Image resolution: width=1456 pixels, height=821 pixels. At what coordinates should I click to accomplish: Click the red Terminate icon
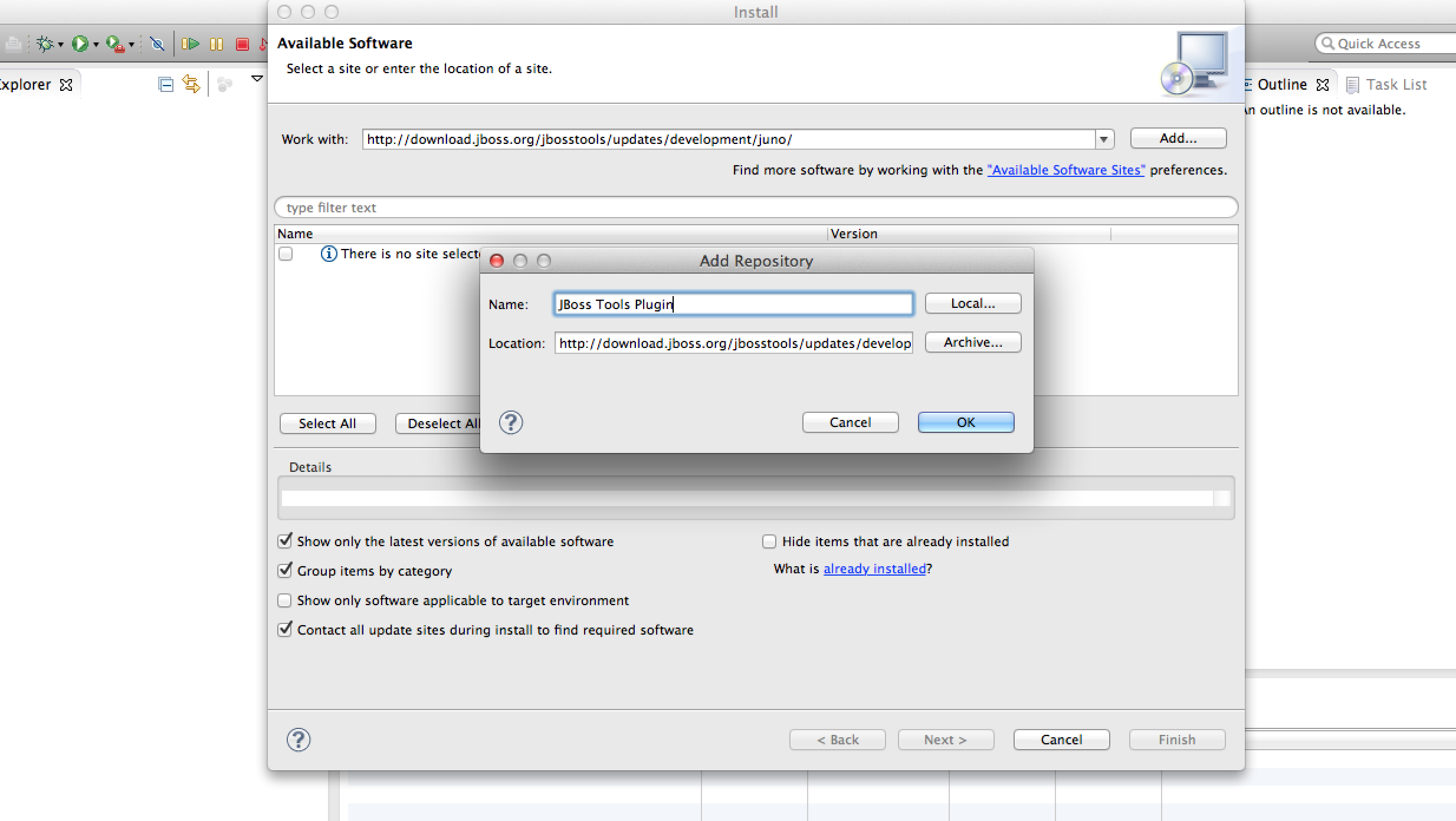tap(242, 44)
